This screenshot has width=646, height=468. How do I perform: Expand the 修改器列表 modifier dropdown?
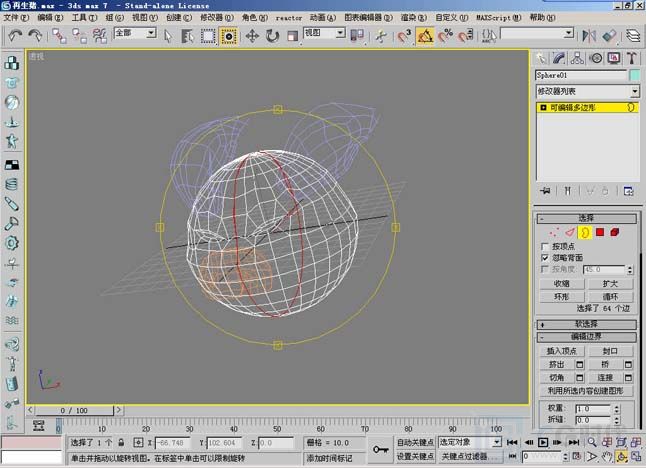point(634,91)
